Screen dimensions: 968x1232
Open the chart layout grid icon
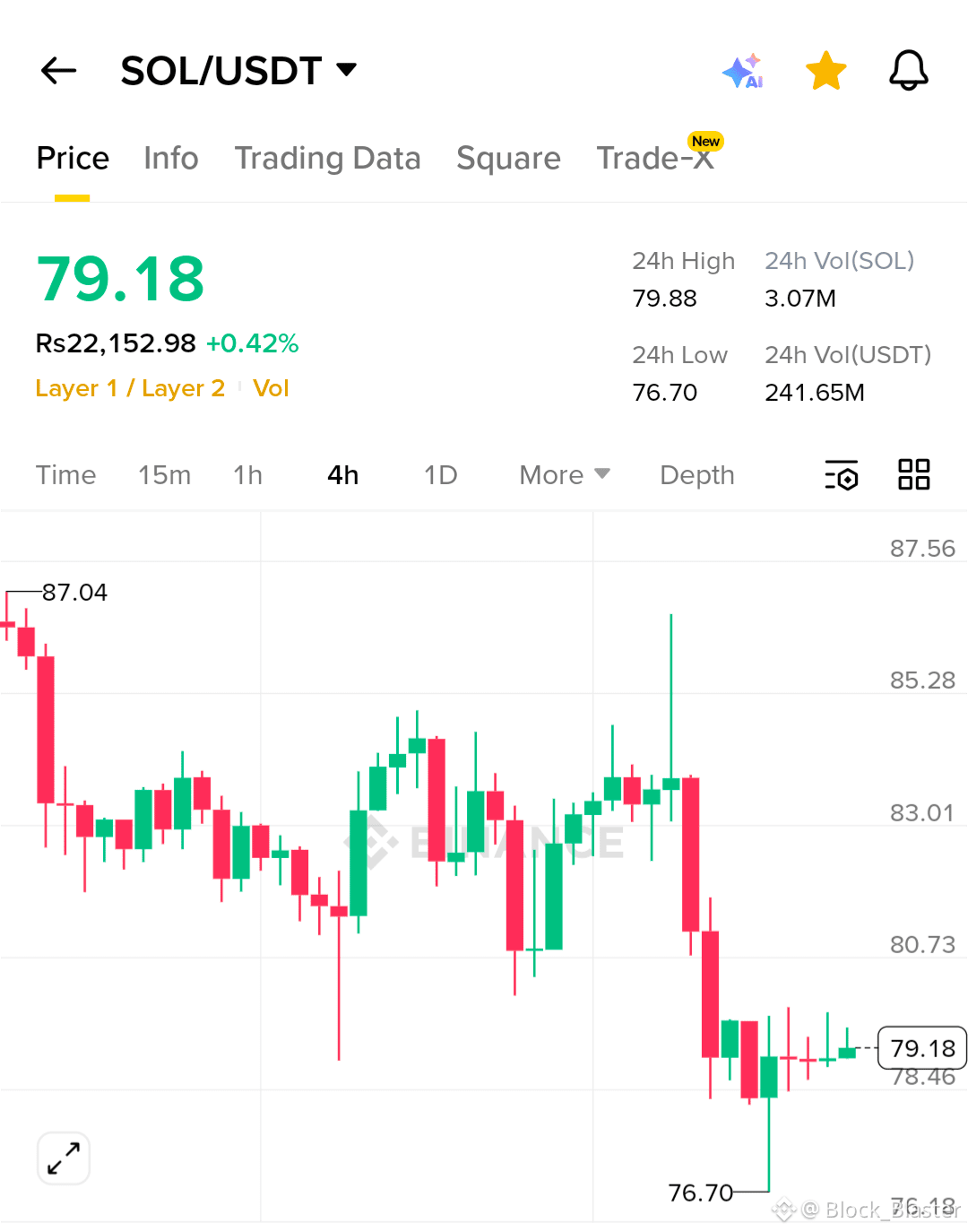pos(914,474)
